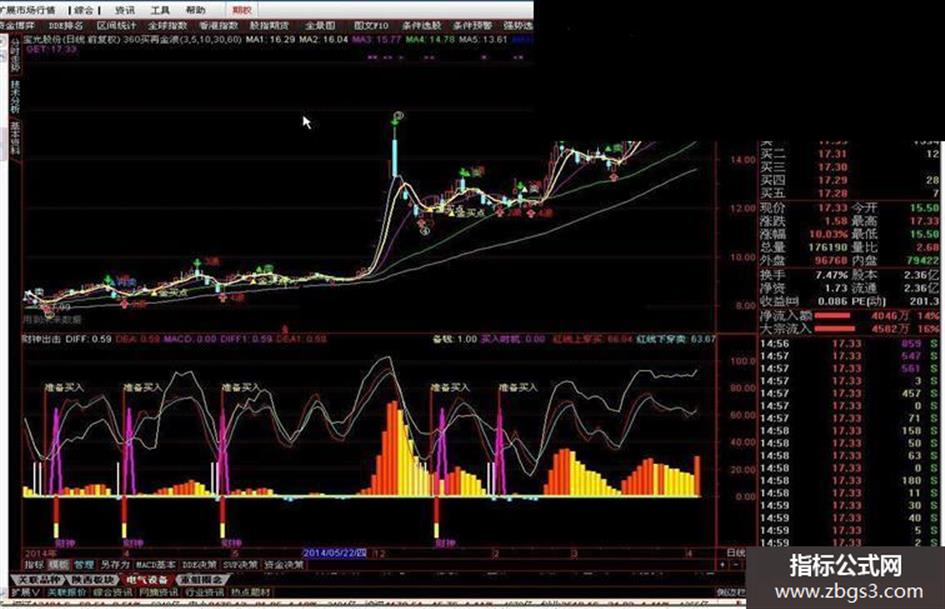Select 分时走势 side tab
The height and width of the screenshot is (609, 945).
pos(14,56)
